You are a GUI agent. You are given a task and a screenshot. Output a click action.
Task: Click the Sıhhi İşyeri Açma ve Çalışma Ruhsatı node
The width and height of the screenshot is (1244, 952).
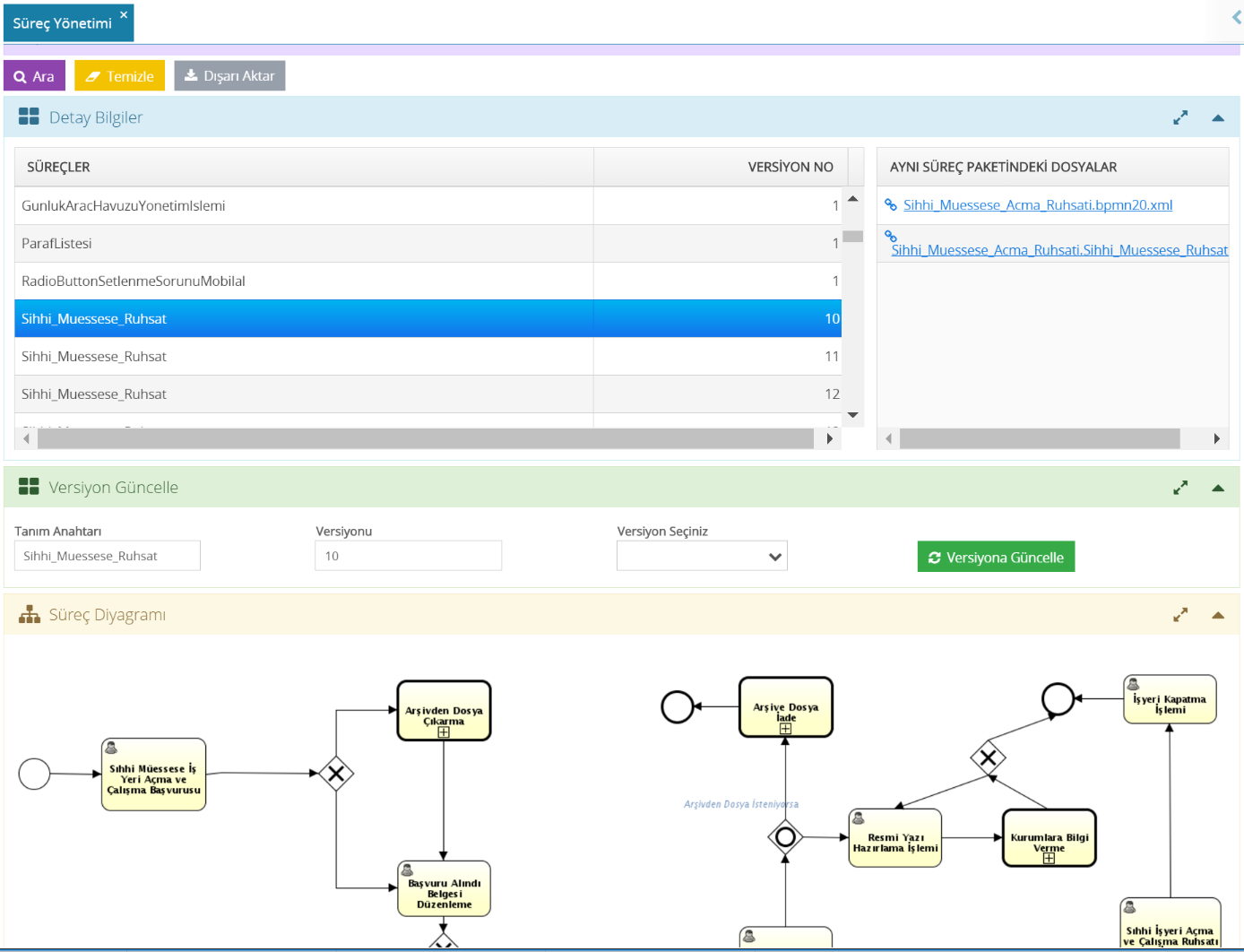(1170, 923)
